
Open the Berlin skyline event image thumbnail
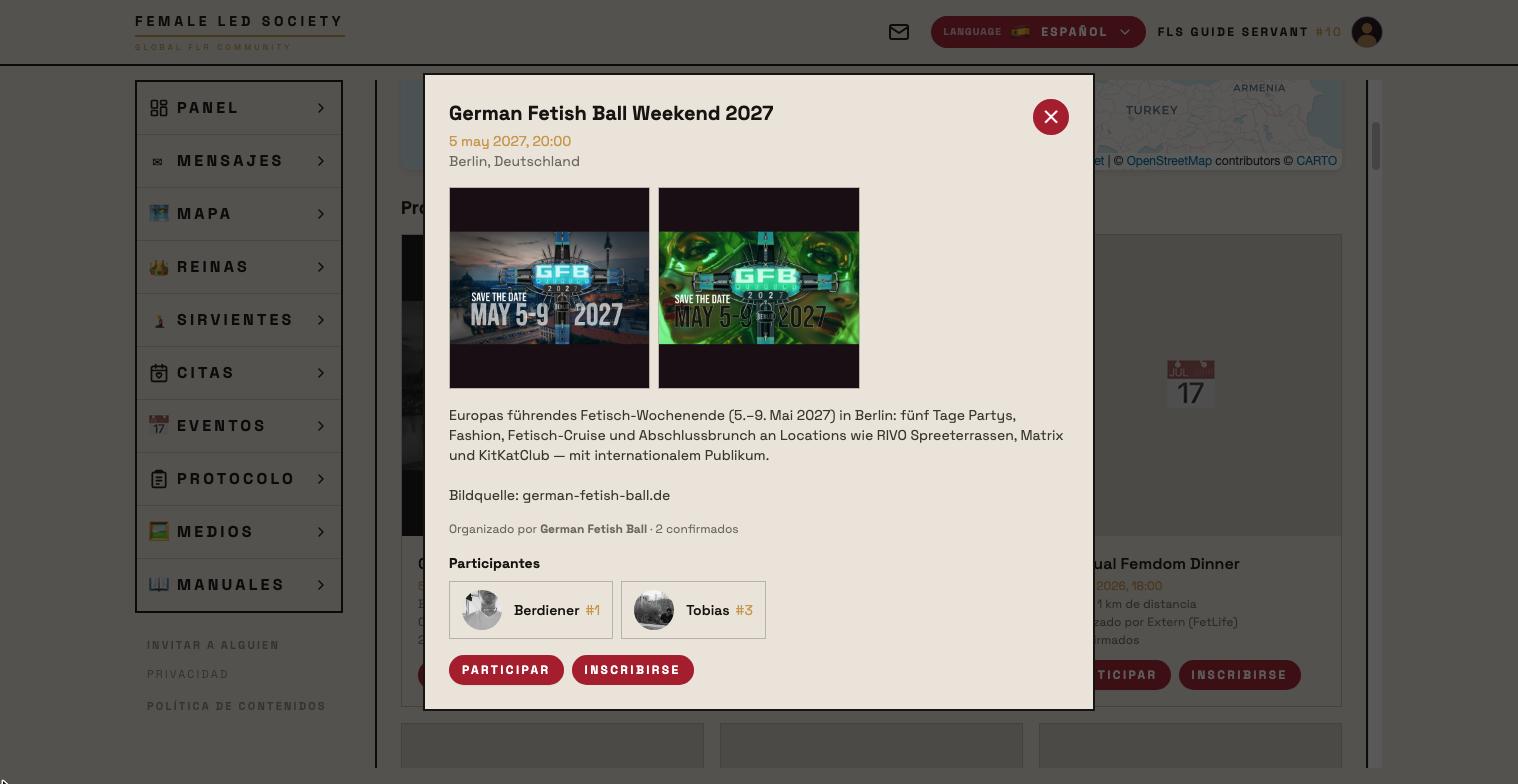pyautogui.click(x=549, y=288)
